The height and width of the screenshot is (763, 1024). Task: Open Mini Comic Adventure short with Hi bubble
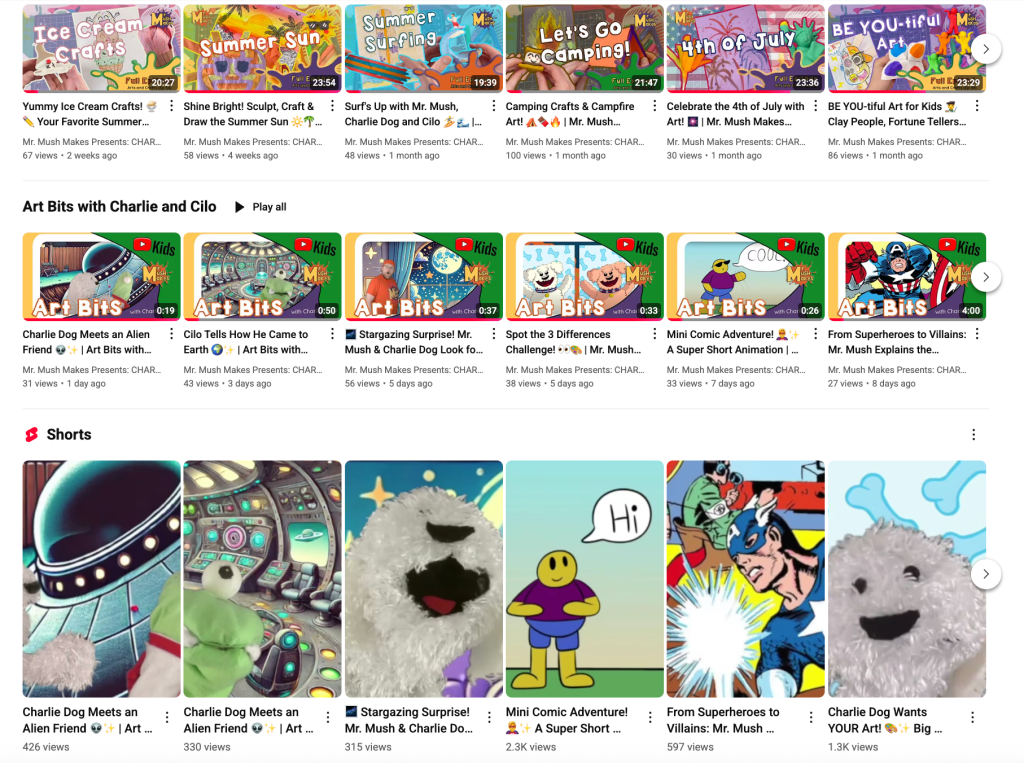point(584,579)
